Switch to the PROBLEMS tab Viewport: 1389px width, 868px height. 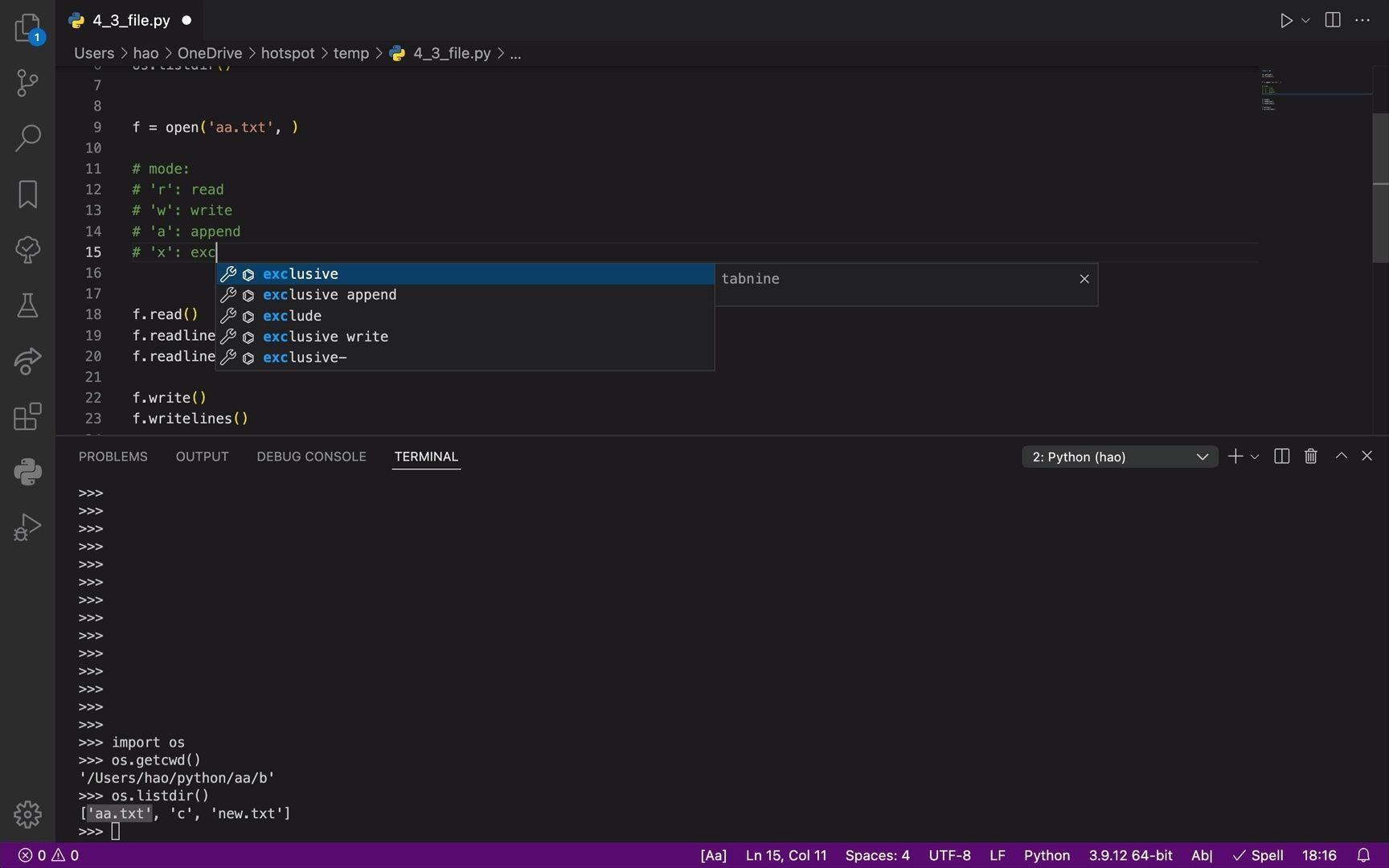113,456
